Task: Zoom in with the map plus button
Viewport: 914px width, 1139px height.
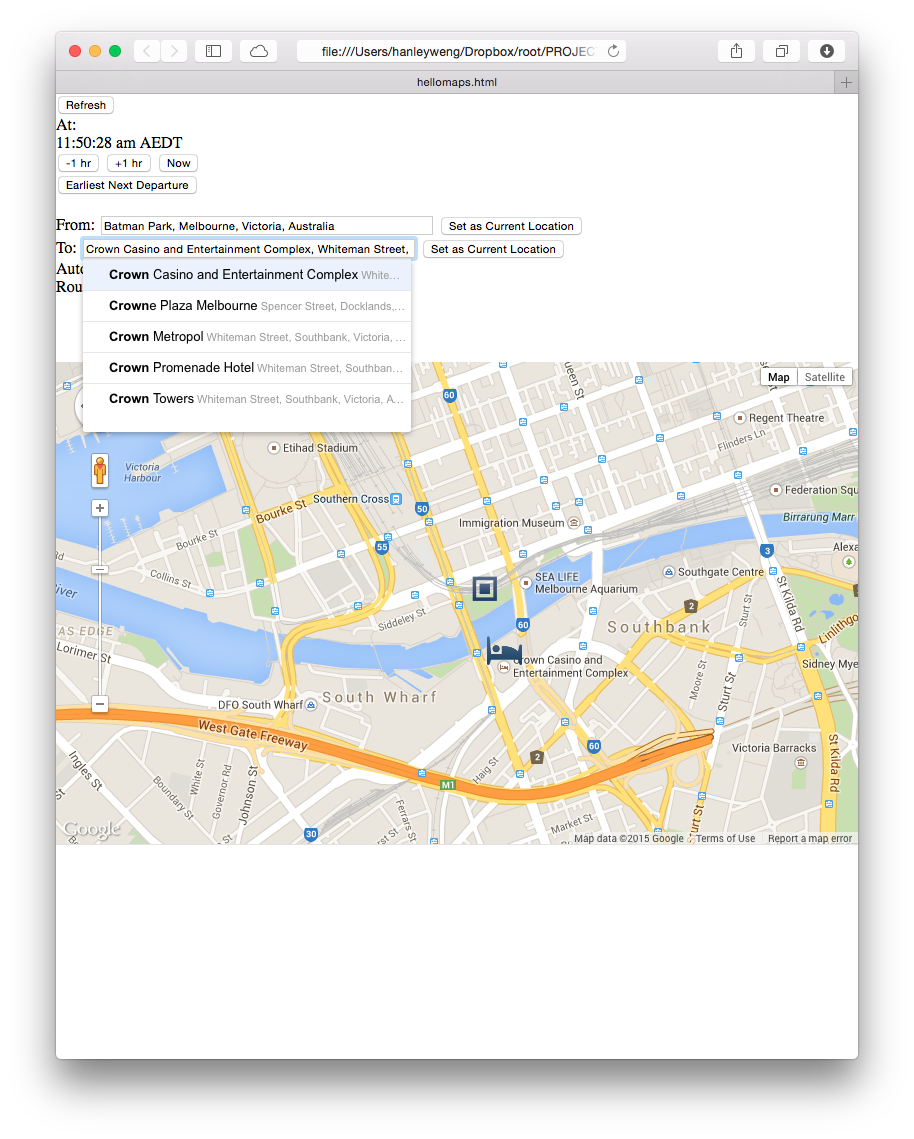Action: tap(100, 508)
